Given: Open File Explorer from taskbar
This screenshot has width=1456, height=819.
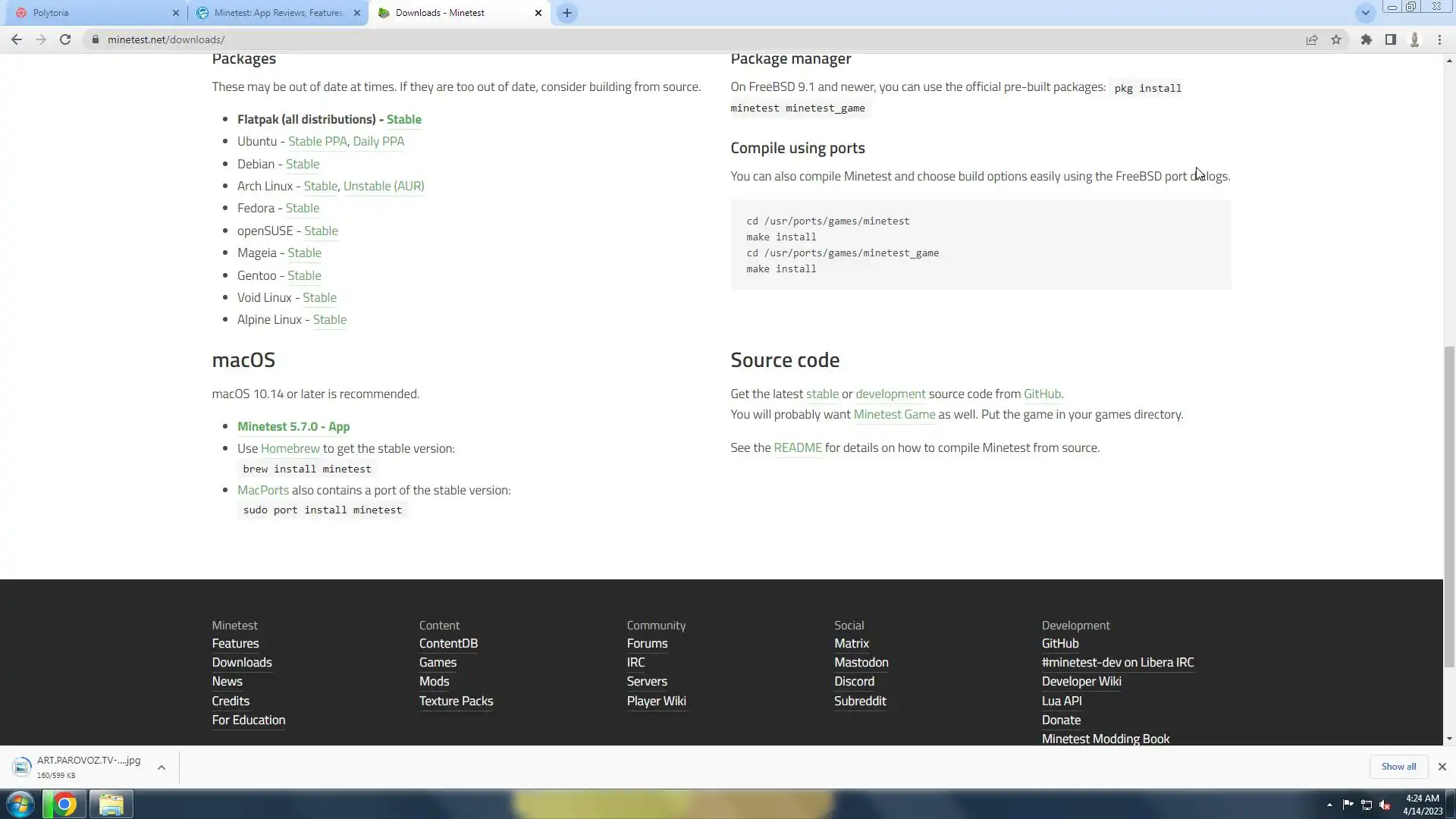Looking at the screenshot, I should [111, 804].
